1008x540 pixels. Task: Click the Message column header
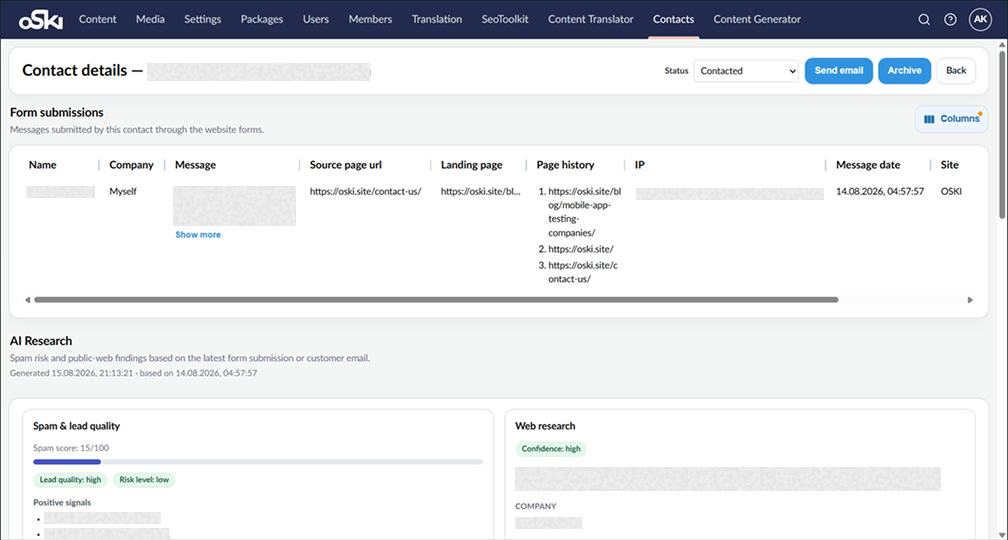(x=195, y=165)
